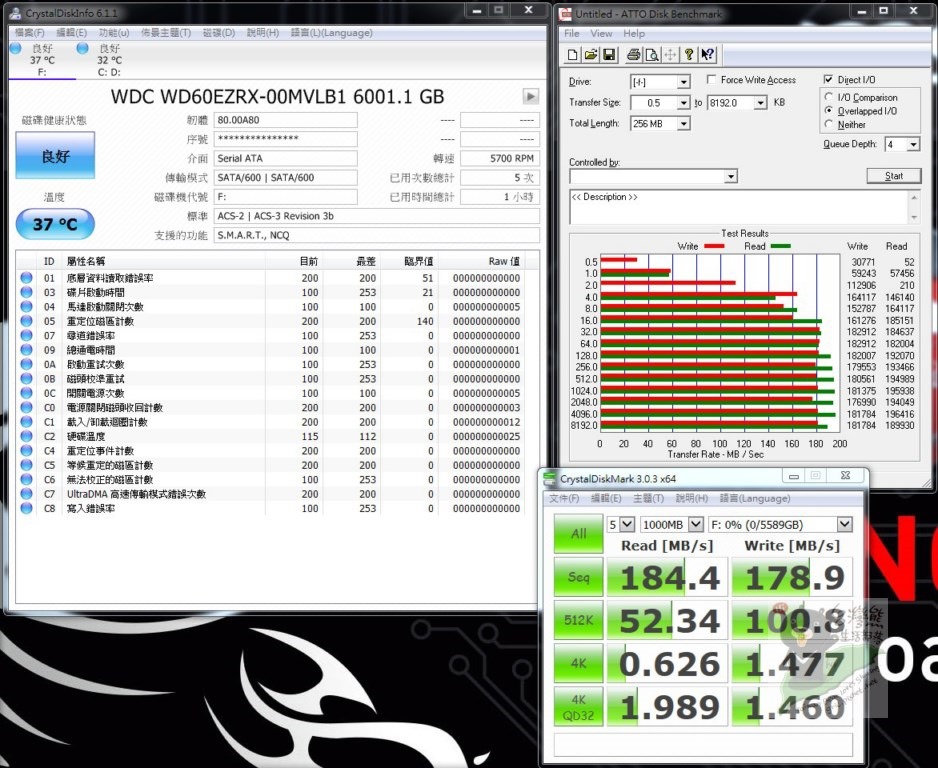
Task: Open Transfer Size minimum dropdown
Action: pyautogui.click(x=684, y=103)
